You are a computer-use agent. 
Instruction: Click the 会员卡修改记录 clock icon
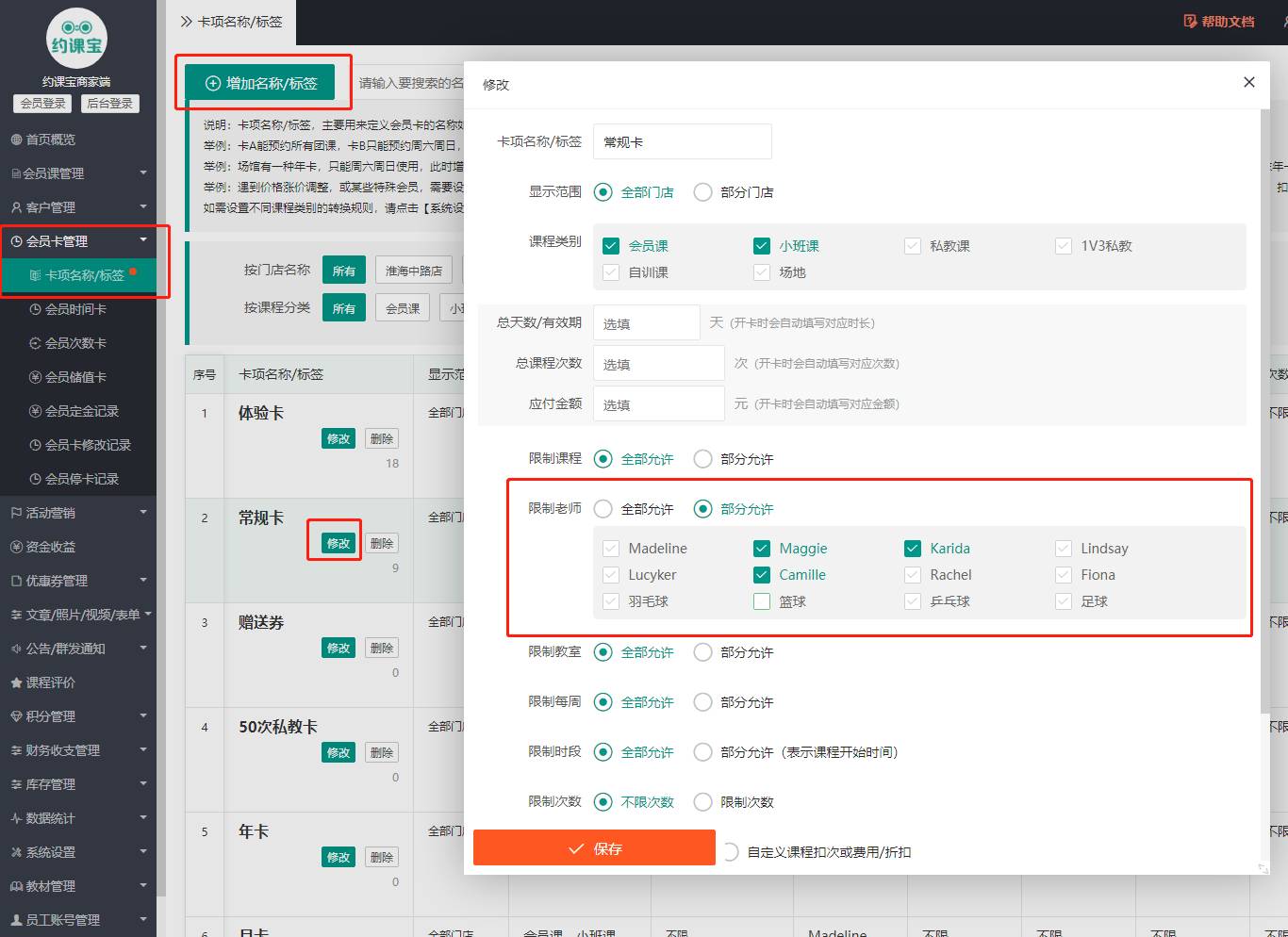[x=36, y=445]
